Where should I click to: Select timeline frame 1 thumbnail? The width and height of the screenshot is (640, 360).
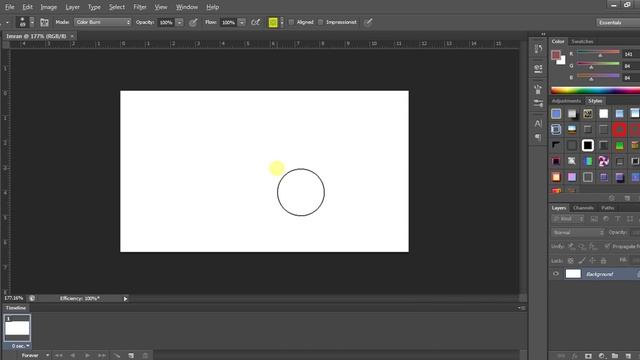tap(17, 328)
